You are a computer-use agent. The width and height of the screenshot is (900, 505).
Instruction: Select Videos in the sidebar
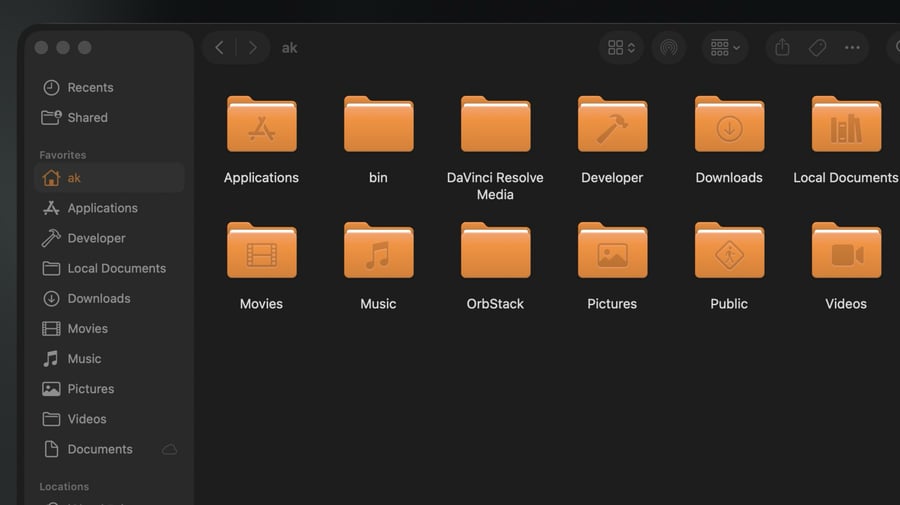tap(109, 419)
